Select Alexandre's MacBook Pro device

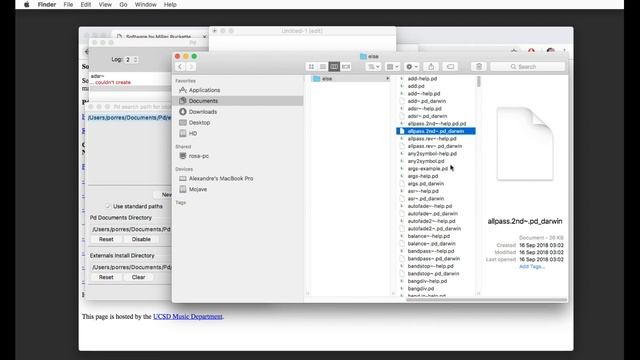220,178
